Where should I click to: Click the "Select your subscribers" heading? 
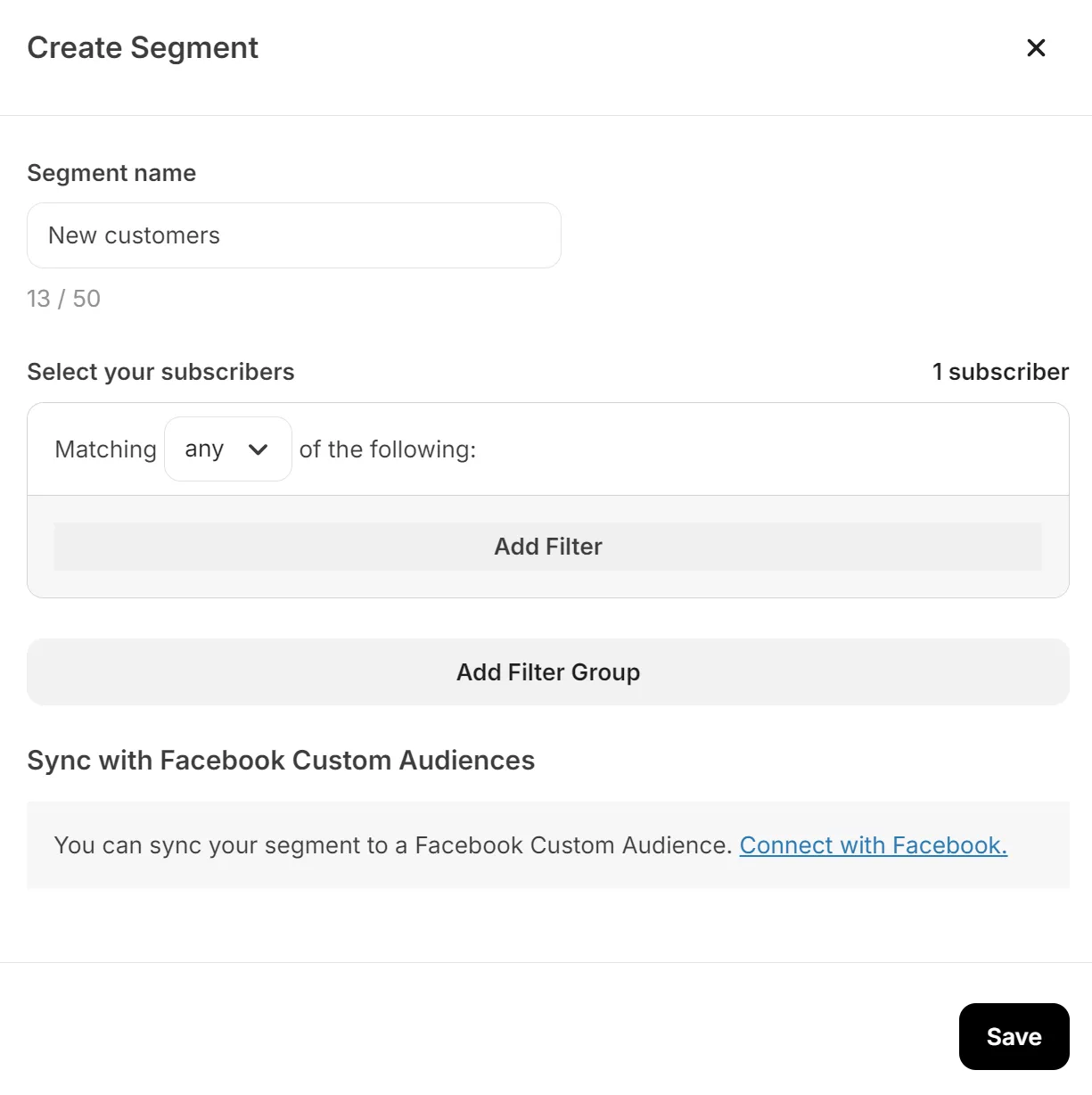pos(160,372)
